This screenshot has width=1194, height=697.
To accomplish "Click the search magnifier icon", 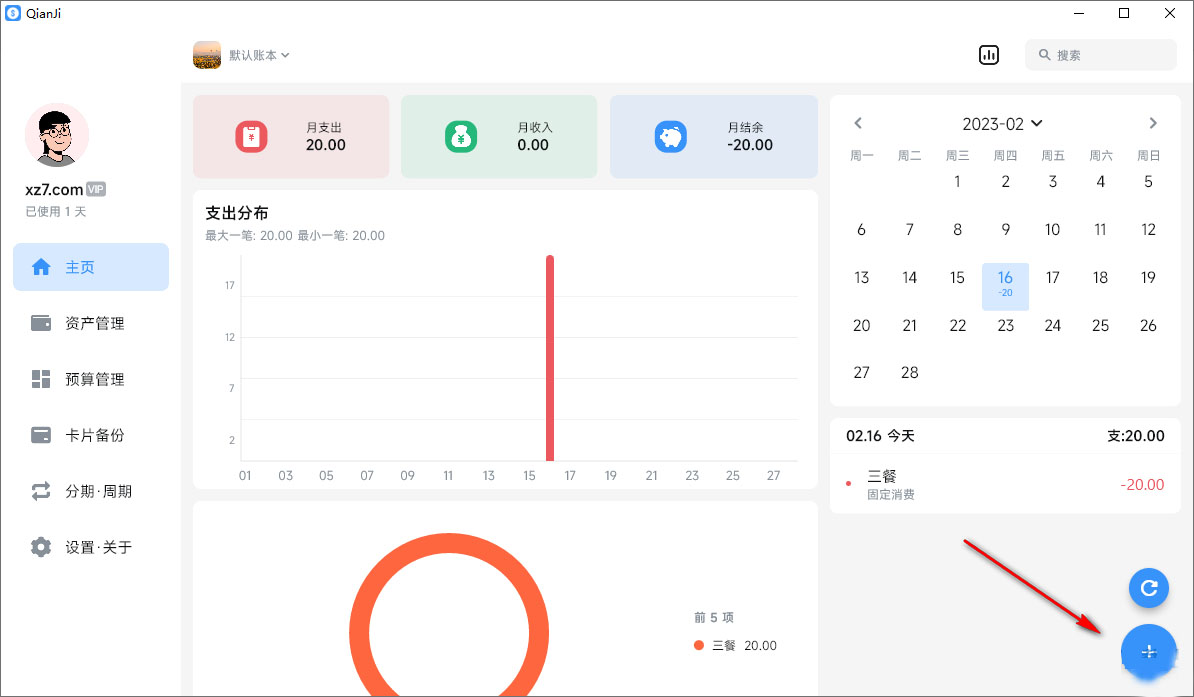I will tap(1045, 55).
